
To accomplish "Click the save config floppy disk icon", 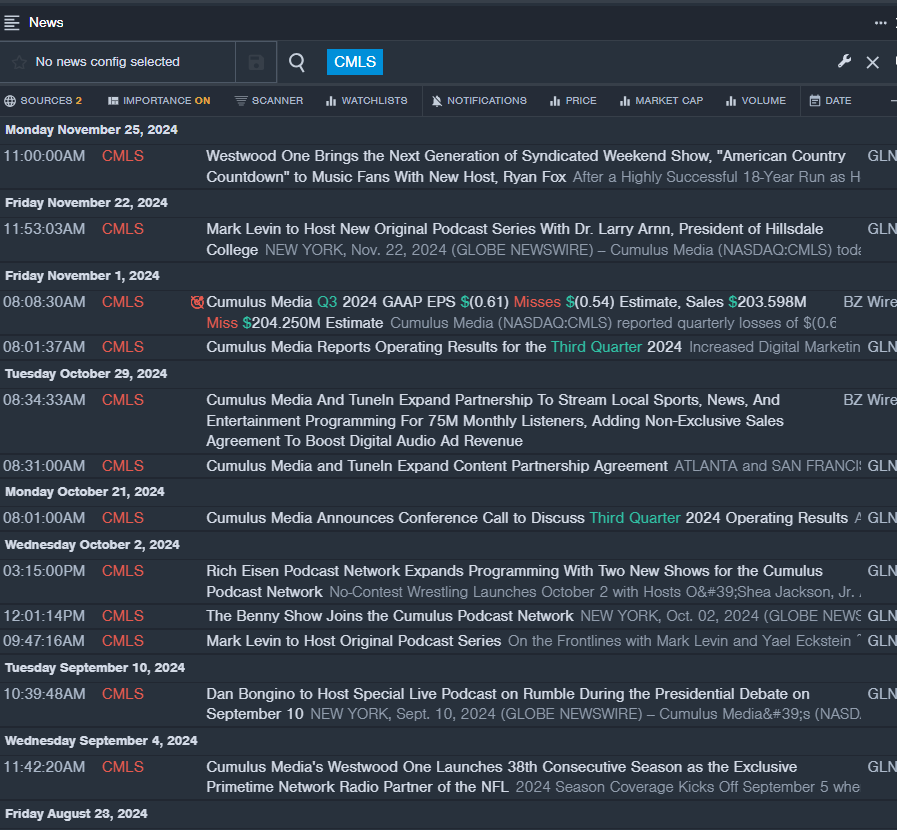I will coord(256,62).
